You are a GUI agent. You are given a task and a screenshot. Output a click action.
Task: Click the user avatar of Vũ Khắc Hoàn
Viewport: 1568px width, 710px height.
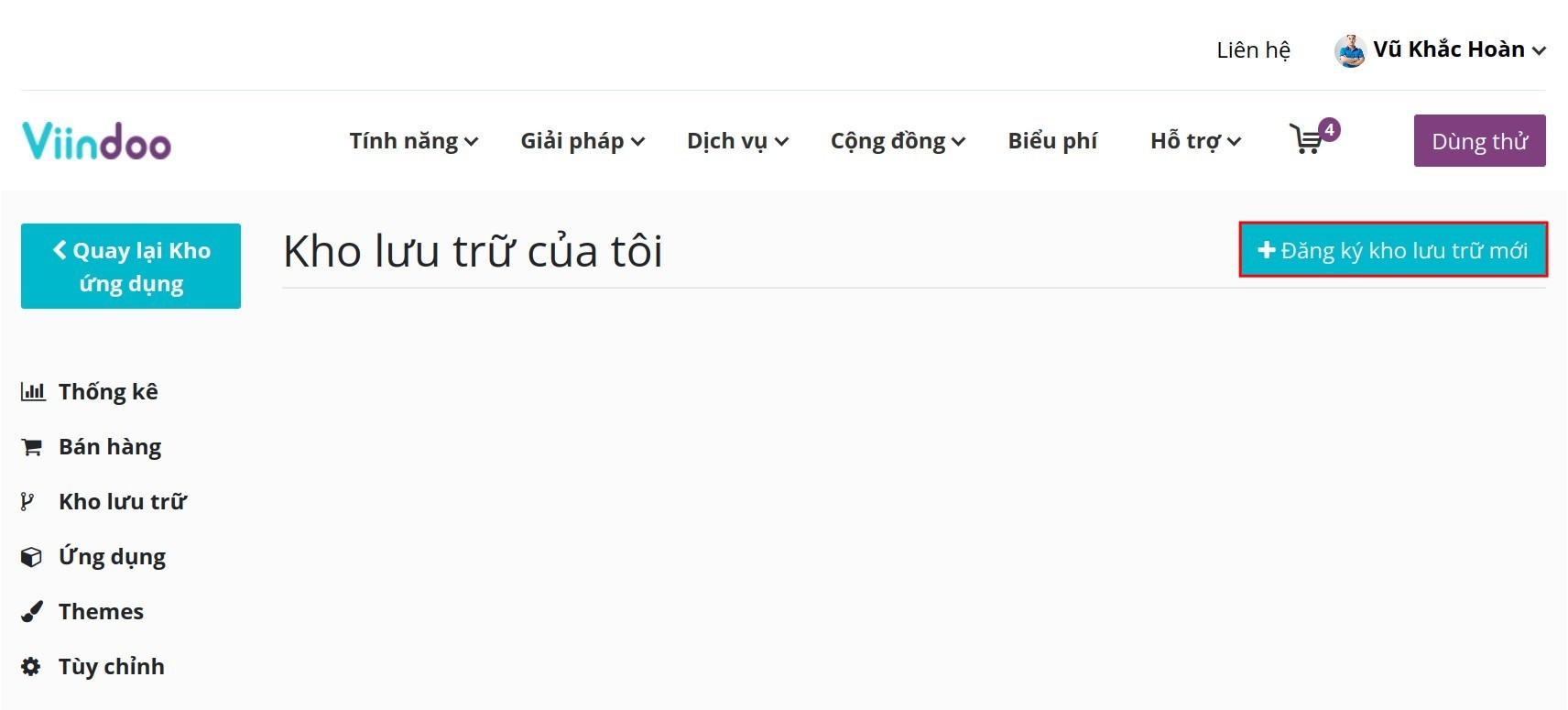[1350, 49]
